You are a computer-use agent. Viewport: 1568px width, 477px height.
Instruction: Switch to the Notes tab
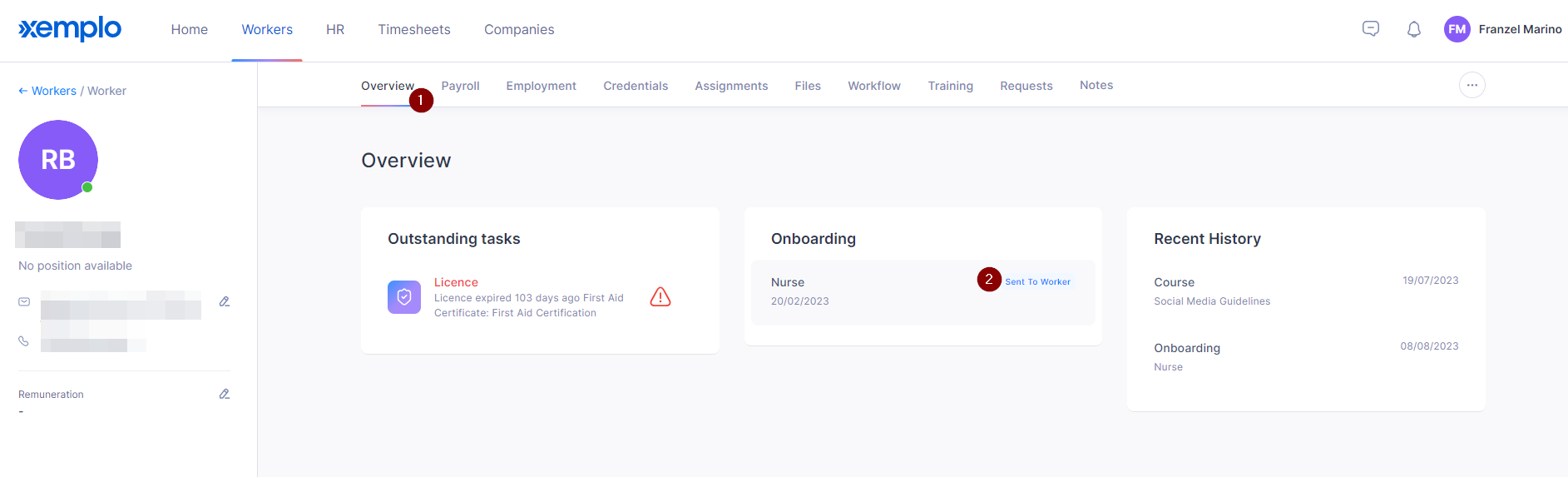(x=1096, y=85)
